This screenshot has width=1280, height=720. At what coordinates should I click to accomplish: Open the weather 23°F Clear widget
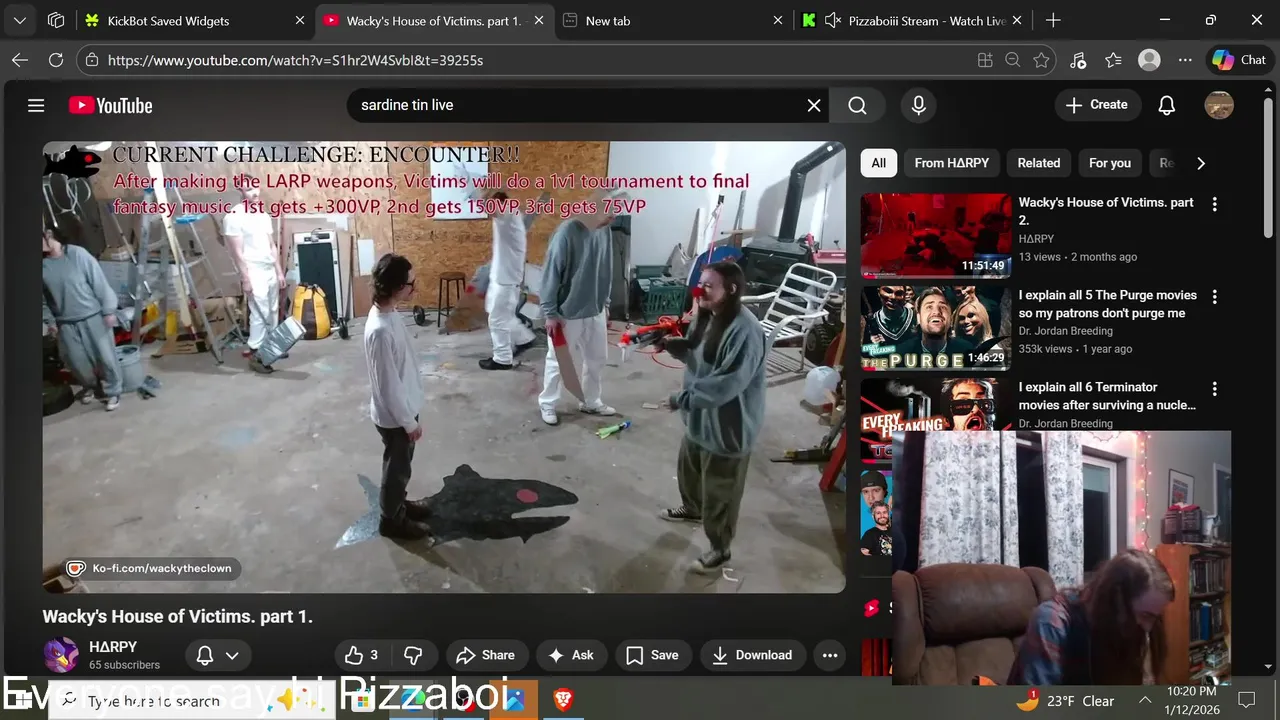click(1066, 700)
